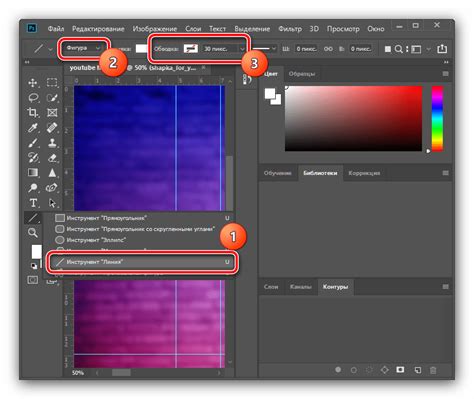This screenshot has height=399, width=474.
Task: Select the Crop tool
Action: pyautogui.click(x=33, y=113)
